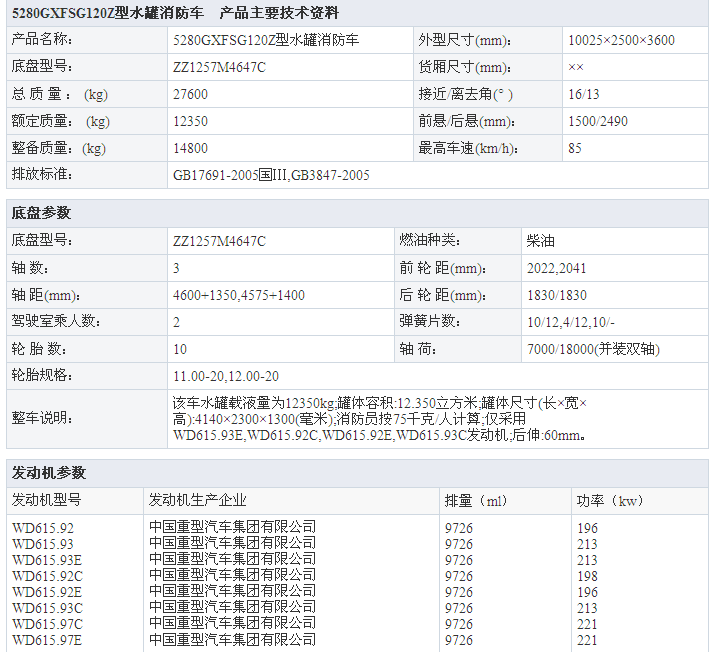The width and height of the screenshot is (710, 652).
Task: Select the front/rear overhang value 1500/2490
Action: click(597, 122)
